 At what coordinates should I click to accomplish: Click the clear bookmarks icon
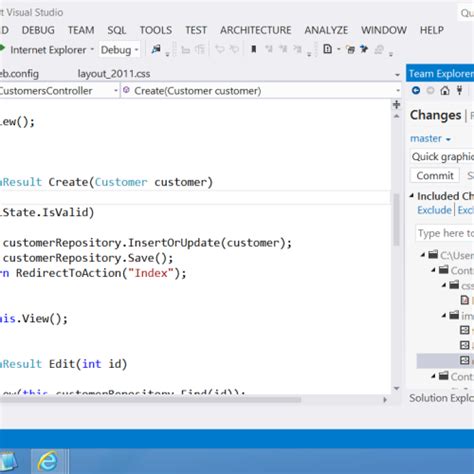coord(297,50)
